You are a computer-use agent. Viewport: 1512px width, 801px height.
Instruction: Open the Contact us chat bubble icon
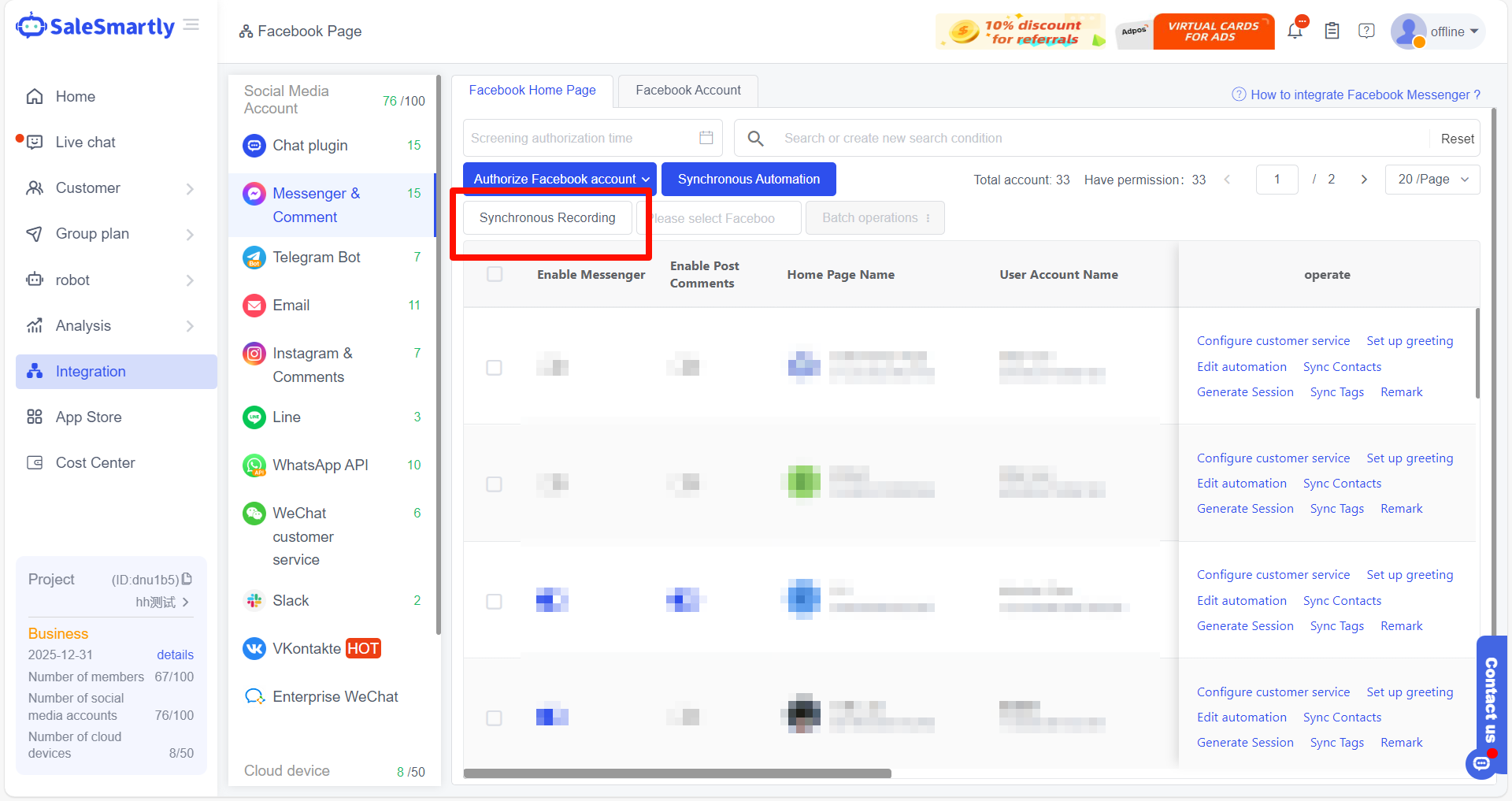point(1480,763)
